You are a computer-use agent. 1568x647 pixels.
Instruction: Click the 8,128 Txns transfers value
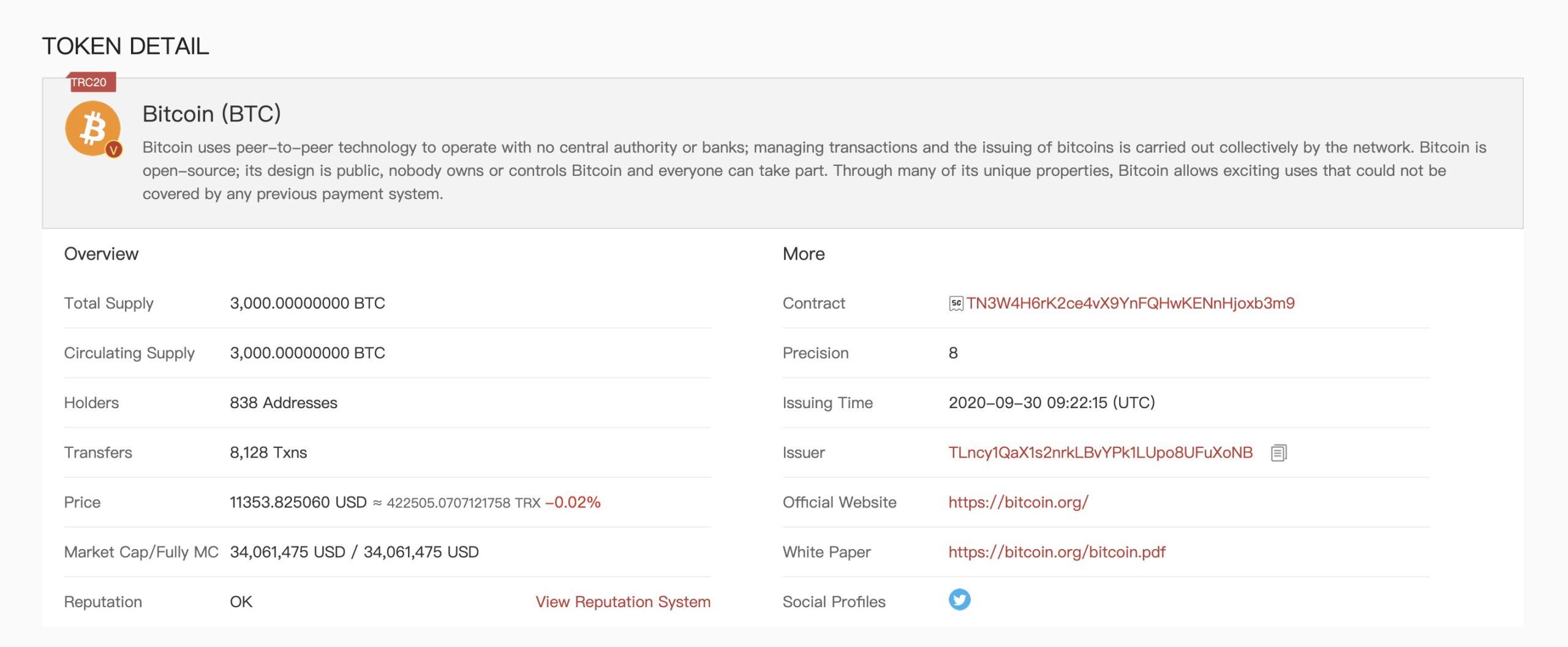[268, 453]
